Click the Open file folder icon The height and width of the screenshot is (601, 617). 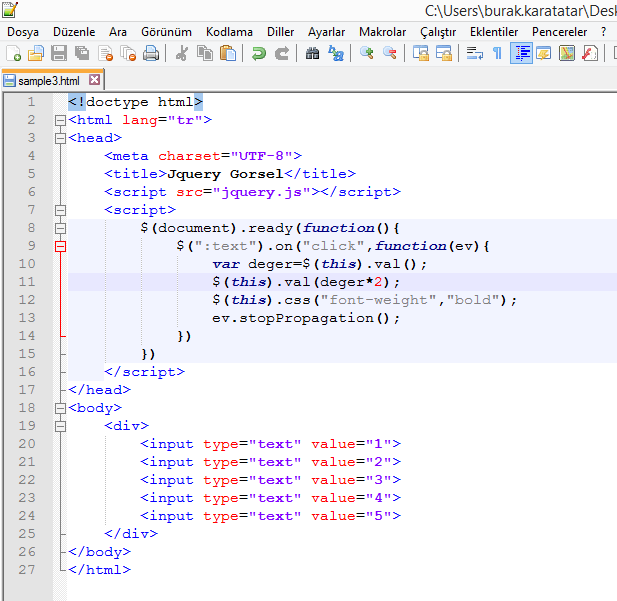pyautogui.click(x=36, y=53)
